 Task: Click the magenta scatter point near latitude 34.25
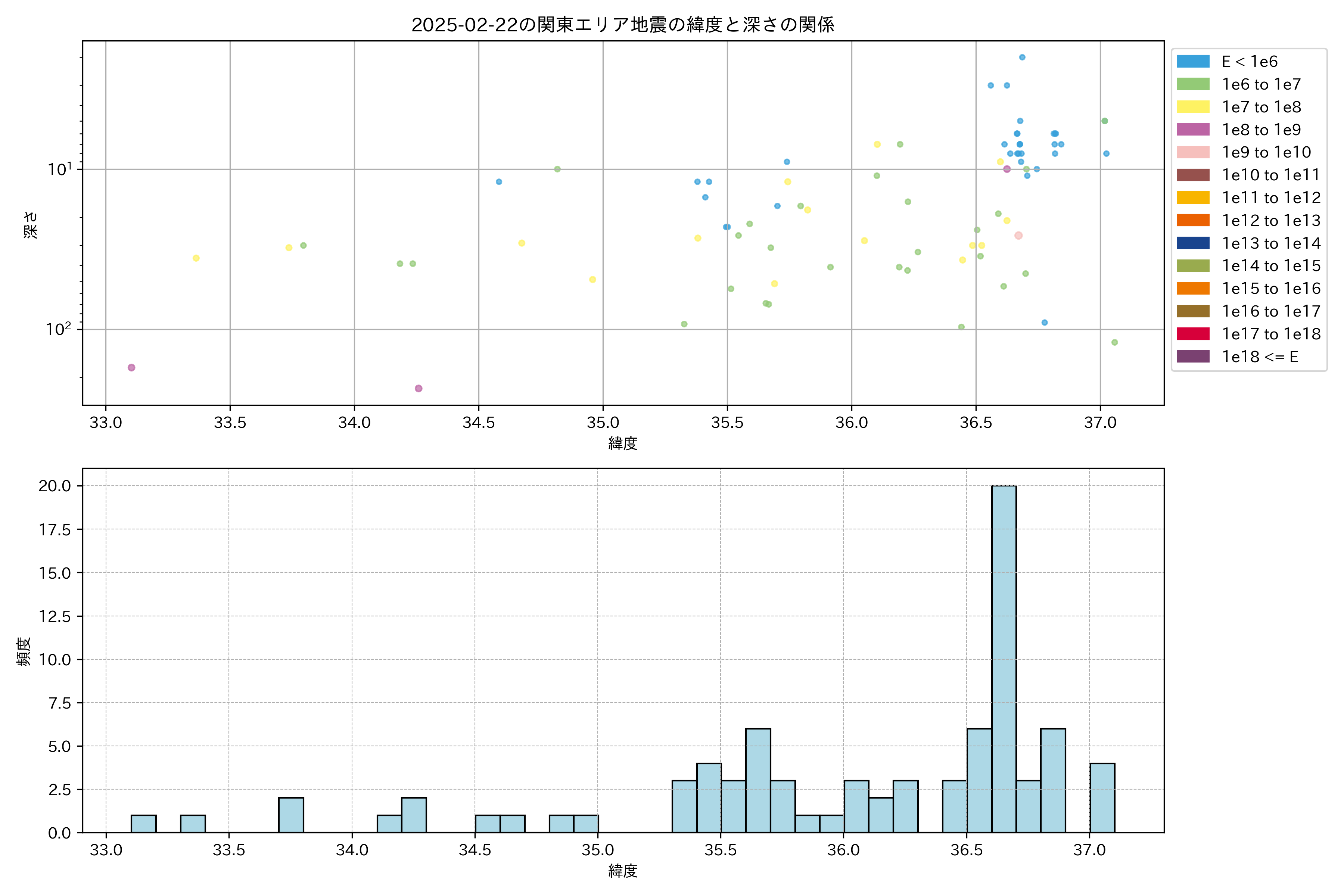(x=418, y=389)
